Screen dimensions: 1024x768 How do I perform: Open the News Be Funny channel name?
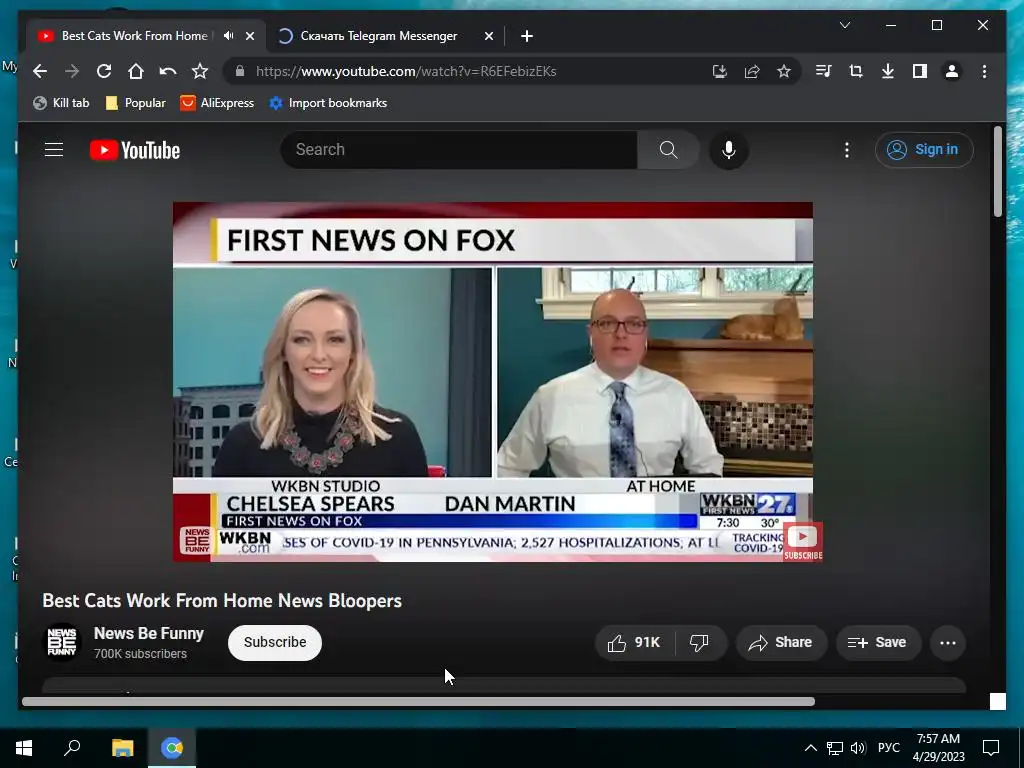click(x=149, y=633)
